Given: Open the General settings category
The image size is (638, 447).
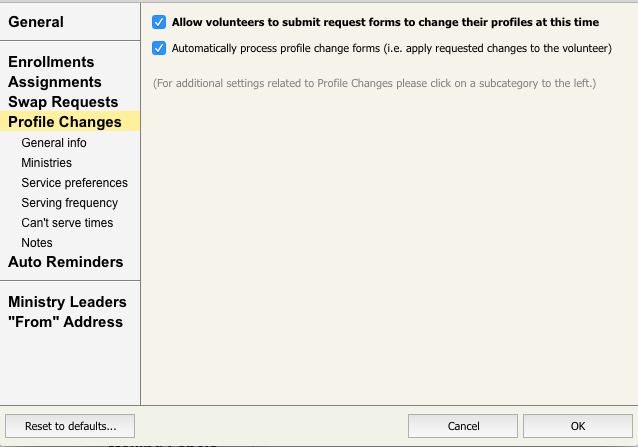Looking at the screenshot, I should pos(36,22).
